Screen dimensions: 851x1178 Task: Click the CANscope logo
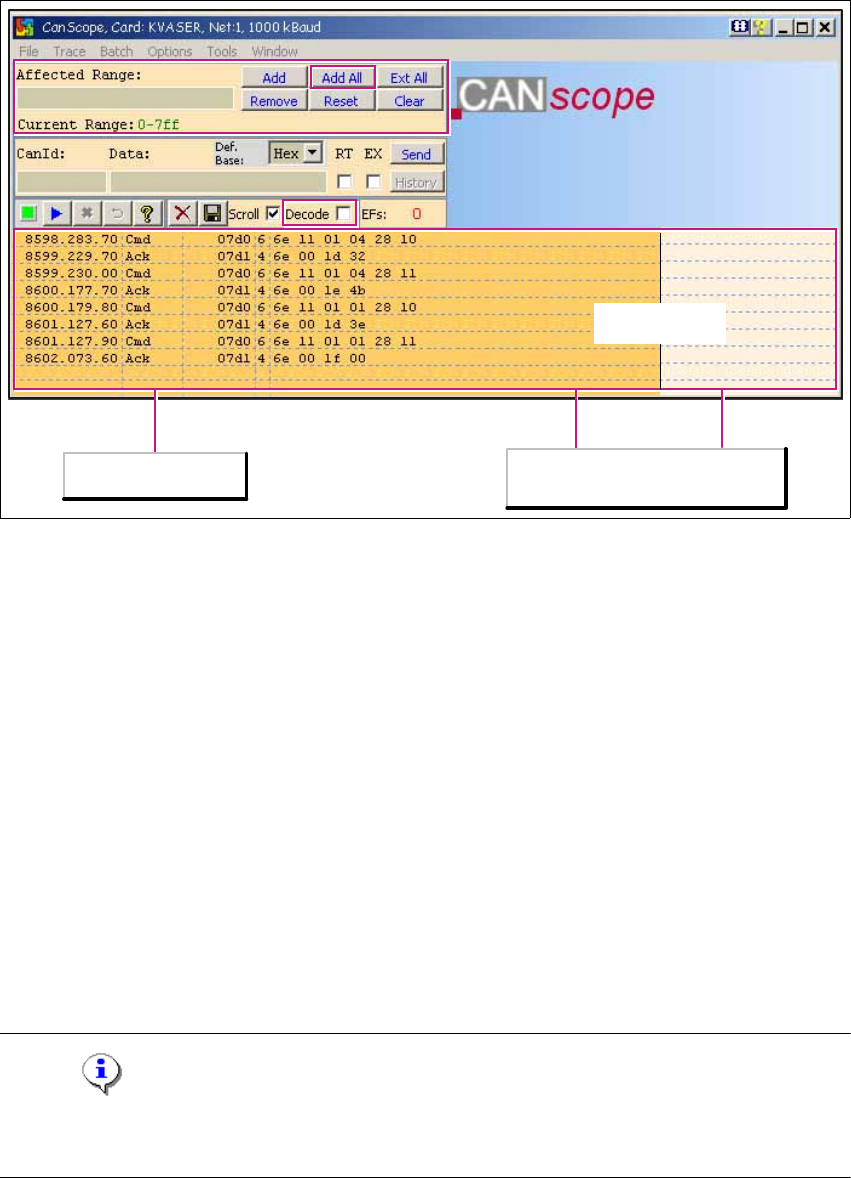pyautogui.click(x=554, y=98)
